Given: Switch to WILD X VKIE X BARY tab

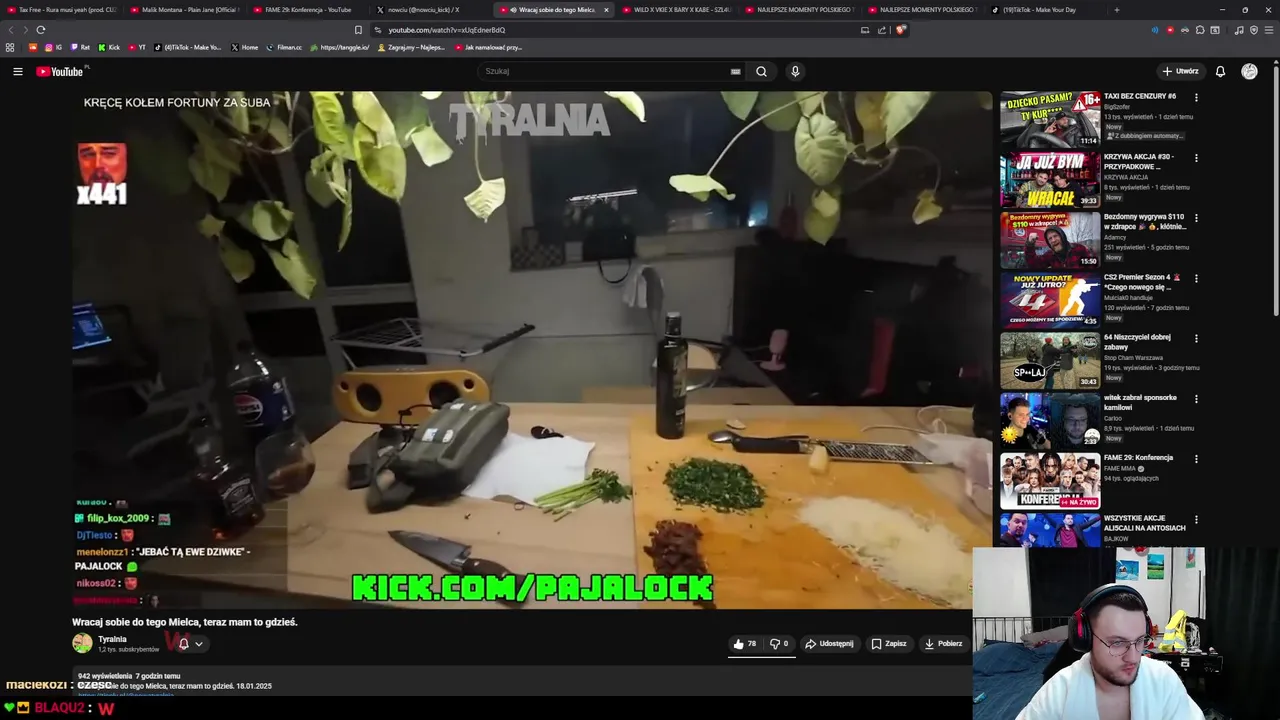Looking at the screenshot, I should (x=677, y=10).
